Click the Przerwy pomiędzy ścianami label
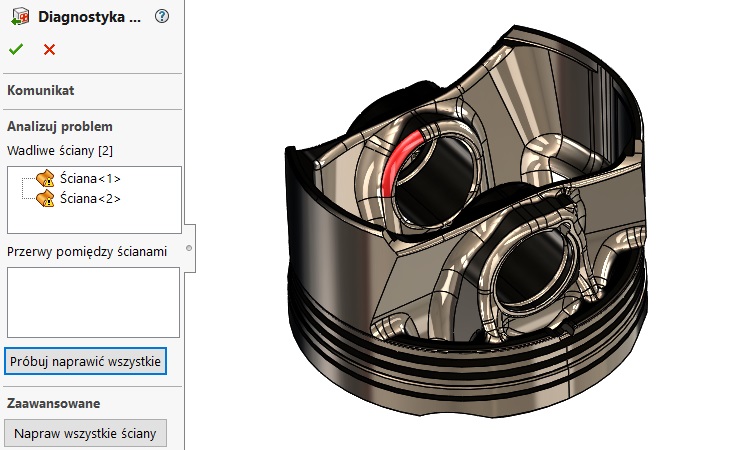The height and width of the screenshot is (450, 755). click(87, 252)
